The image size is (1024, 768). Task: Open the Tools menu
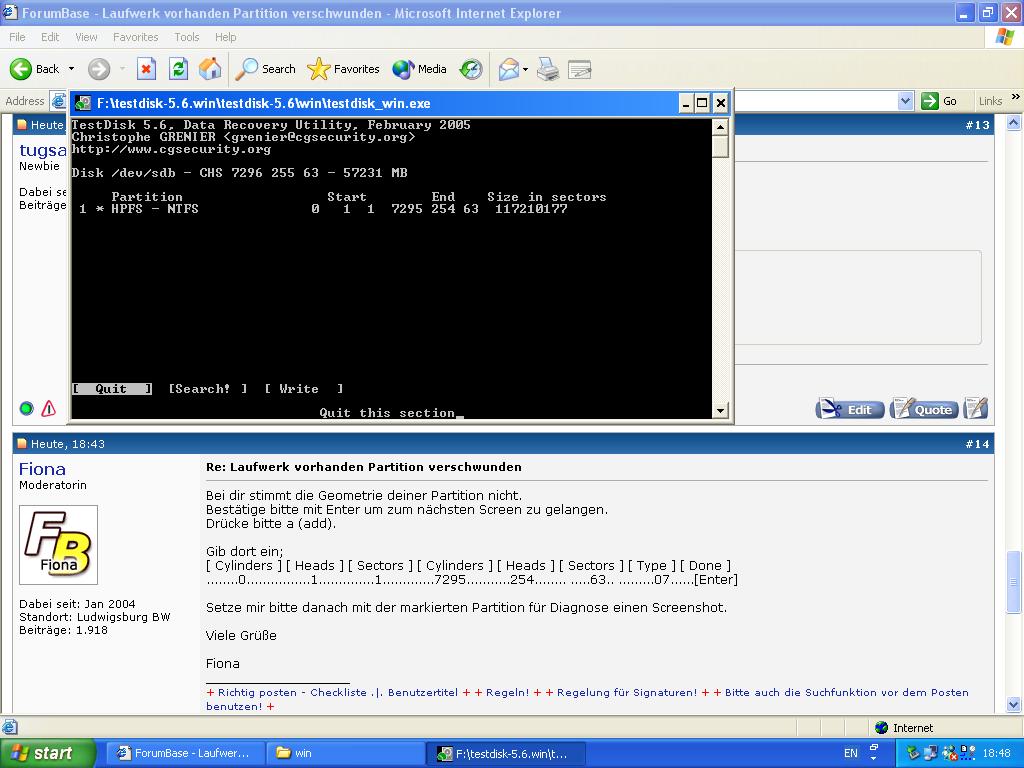click(187, 37)
